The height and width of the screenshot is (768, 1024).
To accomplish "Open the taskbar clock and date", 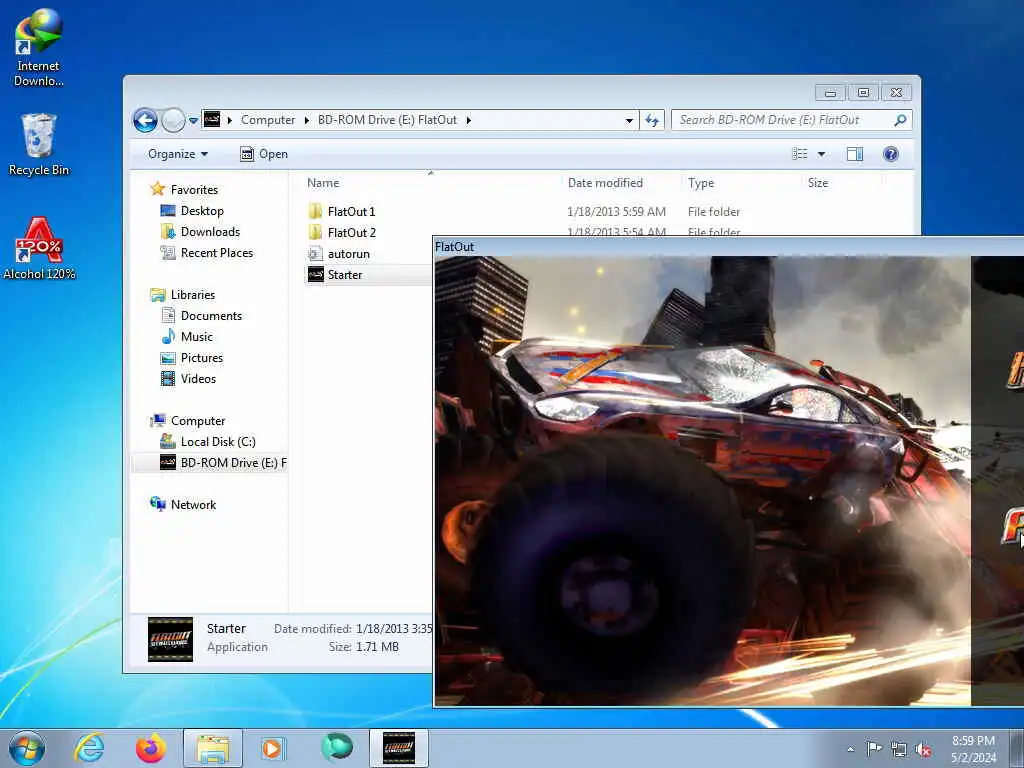I will tap(974, 749).
